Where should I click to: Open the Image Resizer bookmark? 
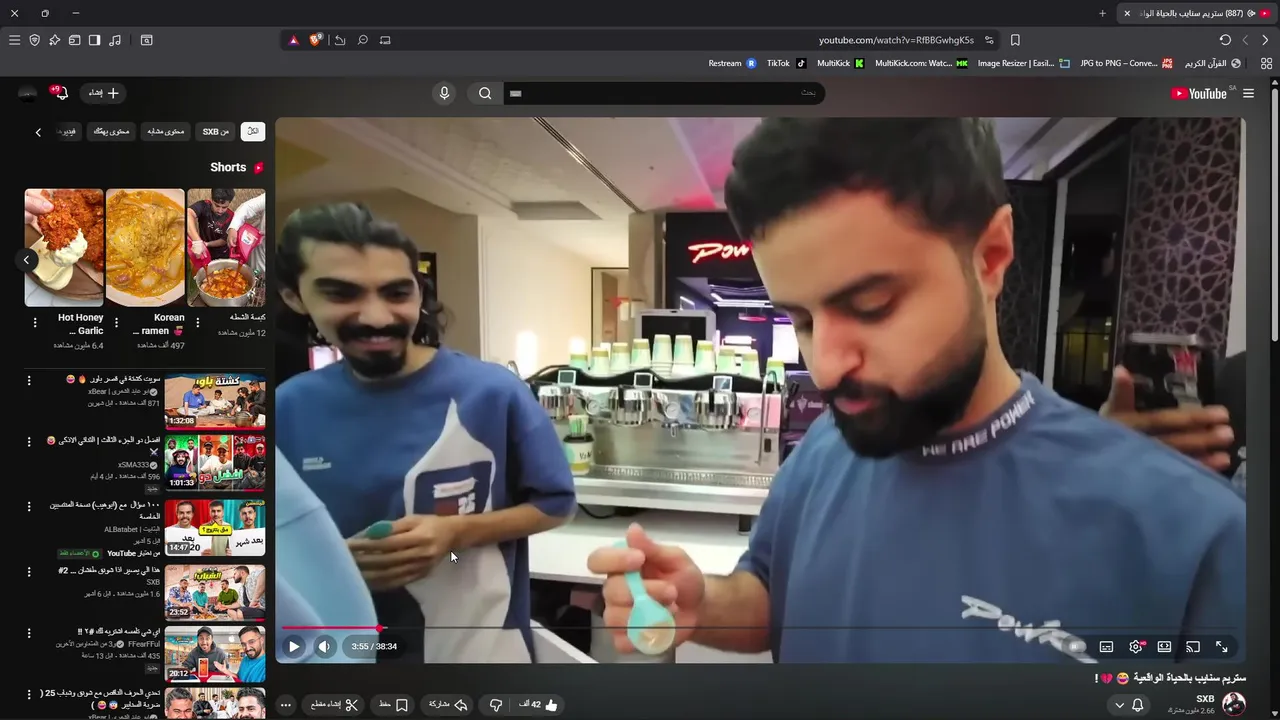coord(1023,63)
